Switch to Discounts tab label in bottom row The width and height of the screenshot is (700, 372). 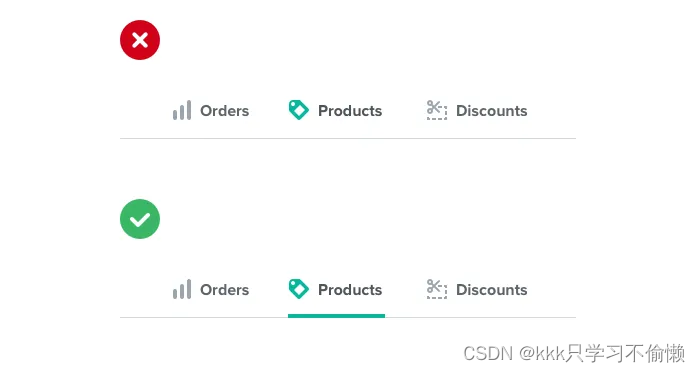coord(492,290)
